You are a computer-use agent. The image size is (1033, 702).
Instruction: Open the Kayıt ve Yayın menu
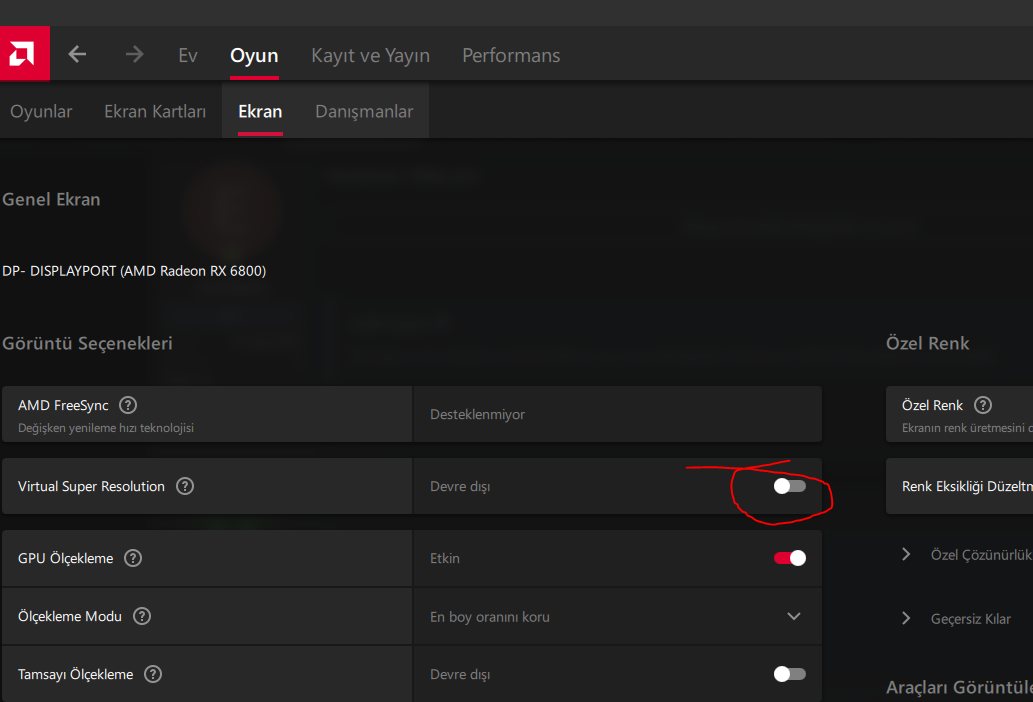(x=370, y=56)
